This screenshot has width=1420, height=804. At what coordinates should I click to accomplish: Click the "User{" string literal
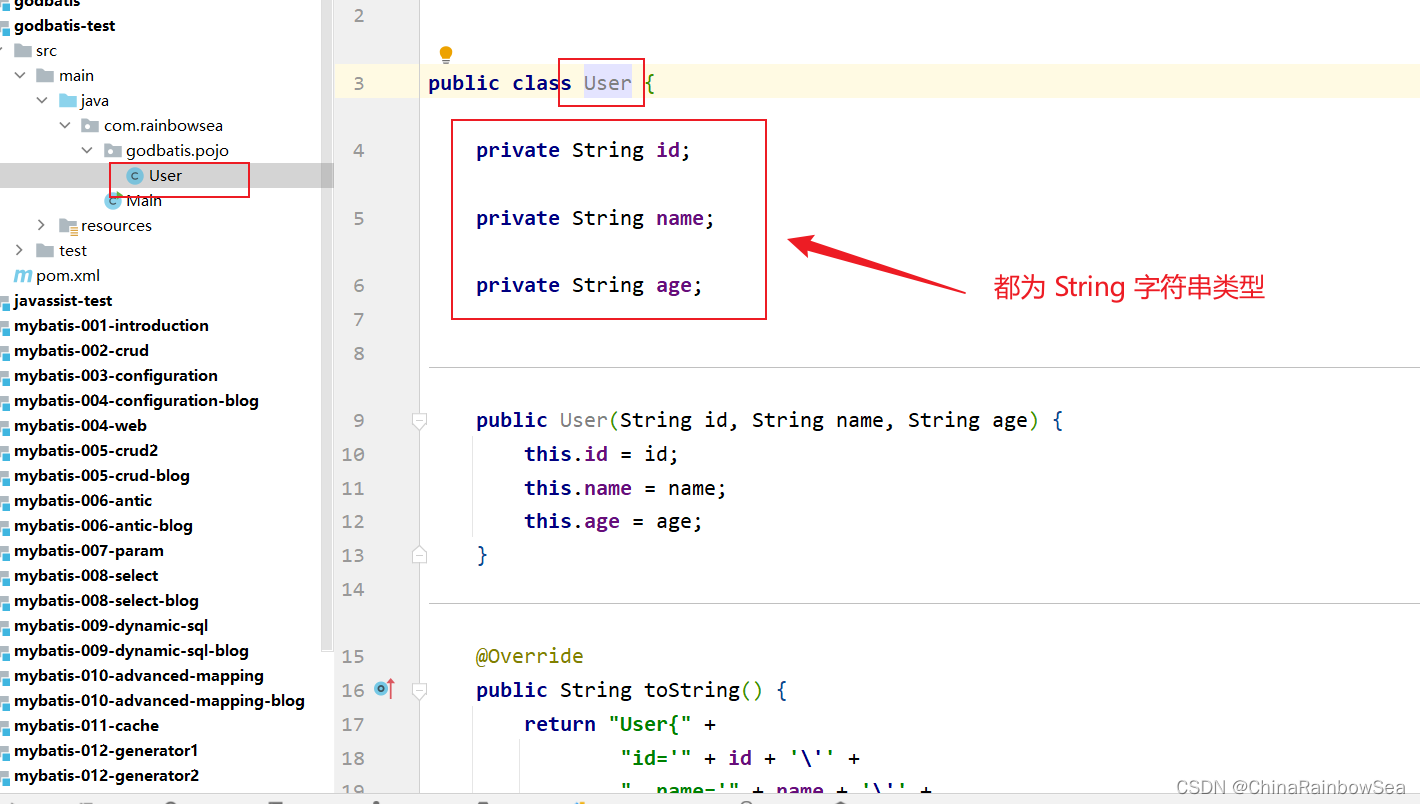(x=650, y=723)
